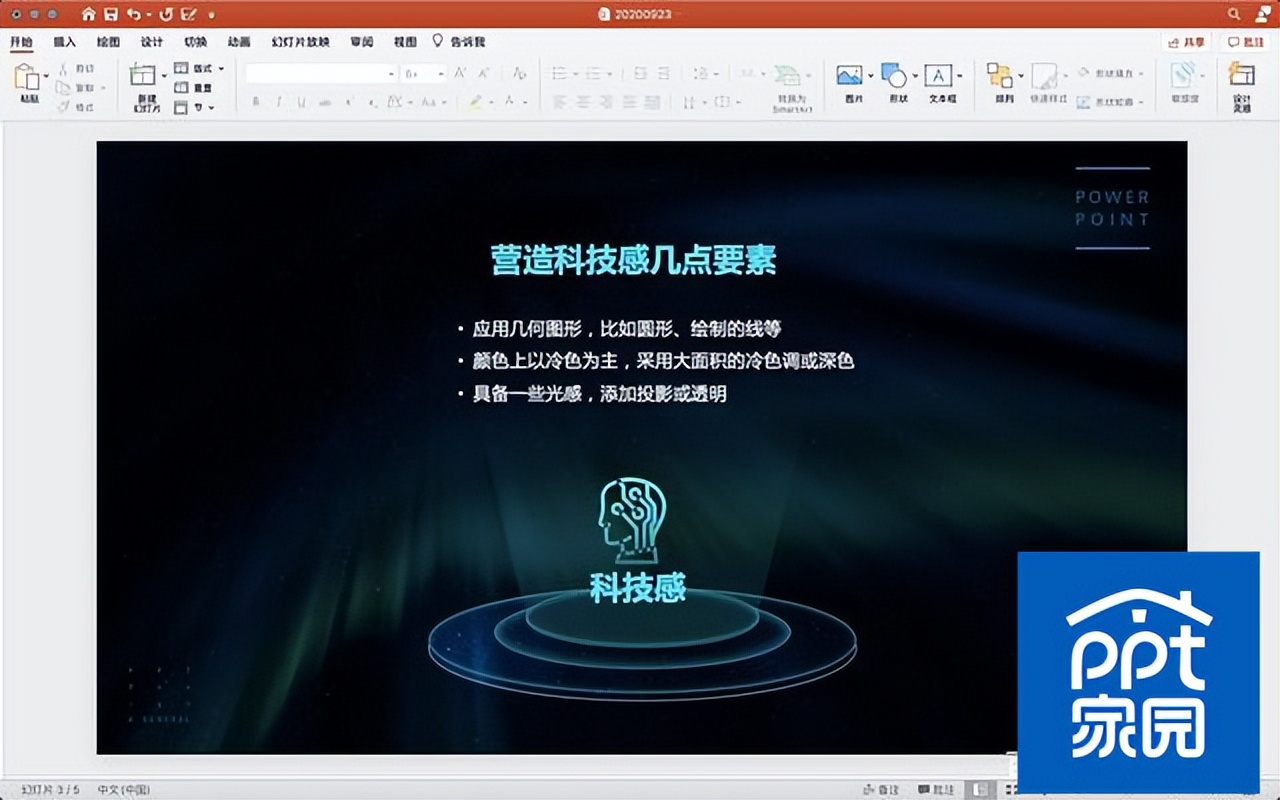Click the 中文(中国) language indicator
This screenshot has height=800, width=1280.
(x=124, y=790)
